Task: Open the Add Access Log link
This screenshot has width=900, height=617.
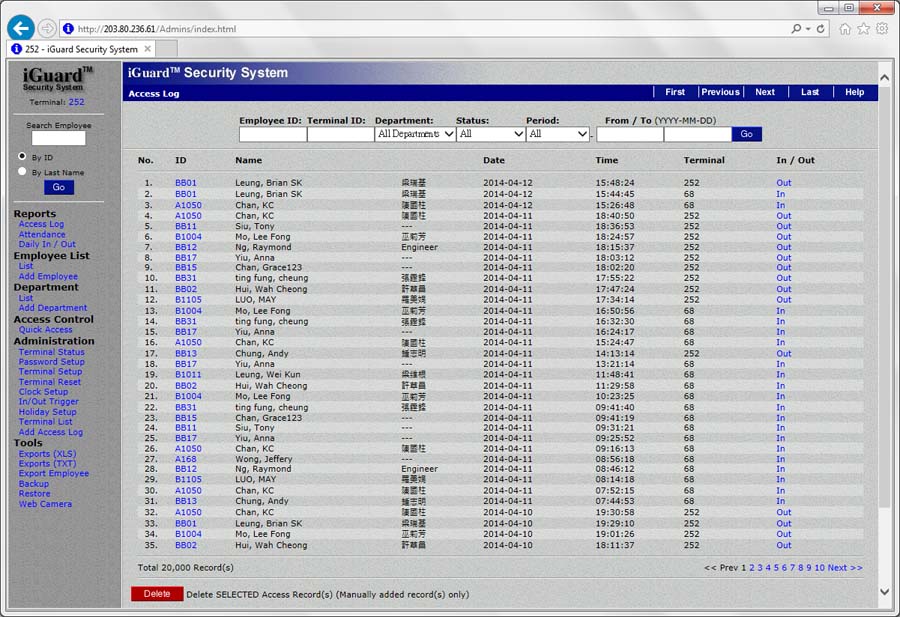Action: [x=51, y=432]
